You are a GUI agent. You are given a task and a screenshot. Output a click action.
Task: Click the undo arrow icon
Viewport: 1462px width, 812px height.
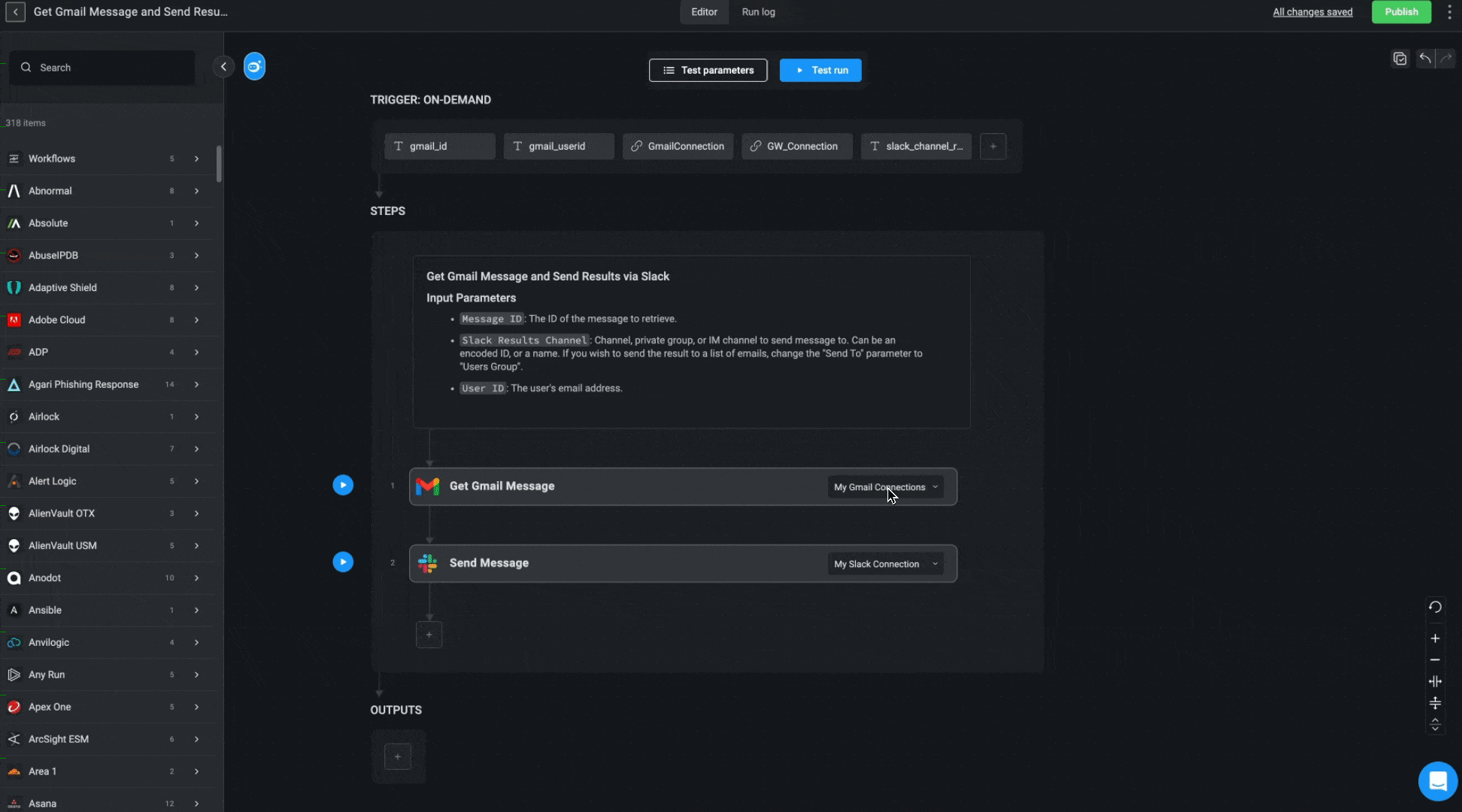(1425, 59)
